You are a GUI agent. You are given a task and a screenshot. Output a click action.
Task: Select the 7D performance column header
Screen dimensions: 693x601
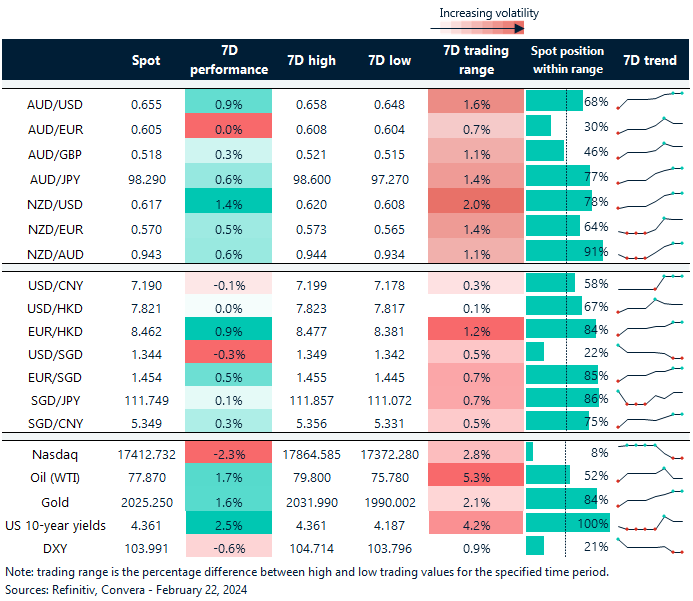230,60
